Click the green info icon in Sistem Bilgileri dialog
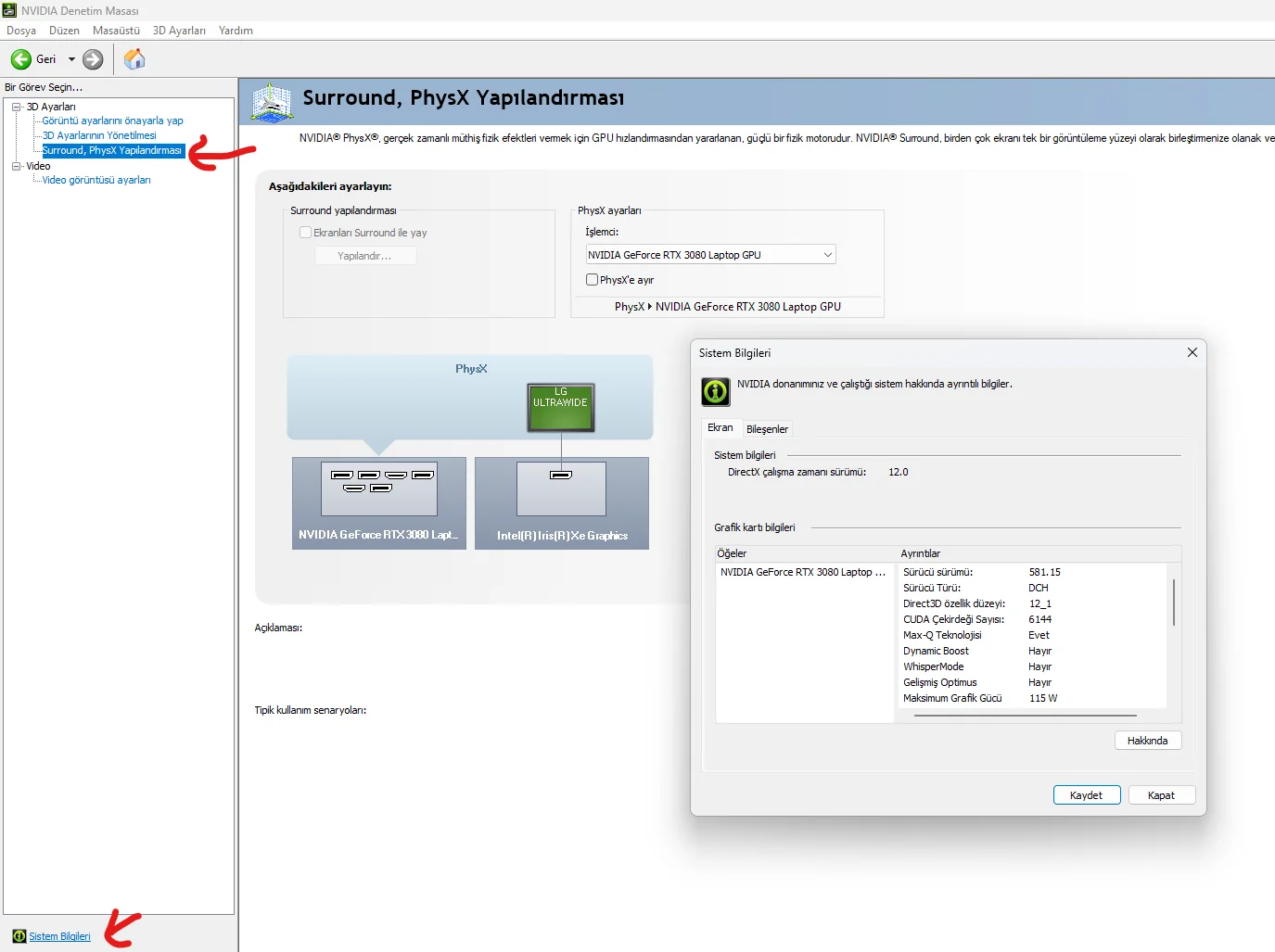Viewport: 1275px width, 952px height. (716, 391)
